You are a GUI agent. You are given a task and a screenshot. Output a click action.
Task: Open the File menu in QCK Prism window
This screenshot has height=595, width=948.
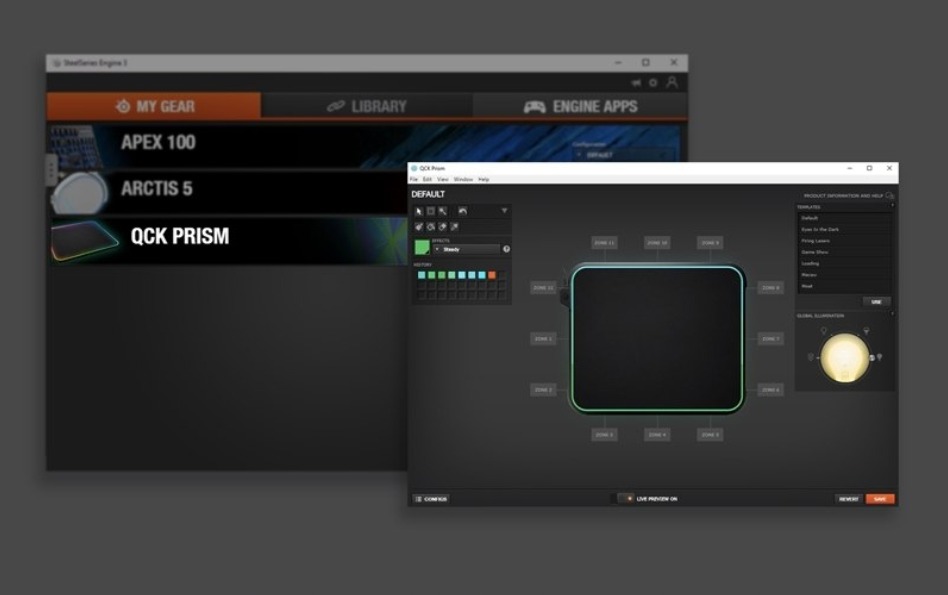414,180
